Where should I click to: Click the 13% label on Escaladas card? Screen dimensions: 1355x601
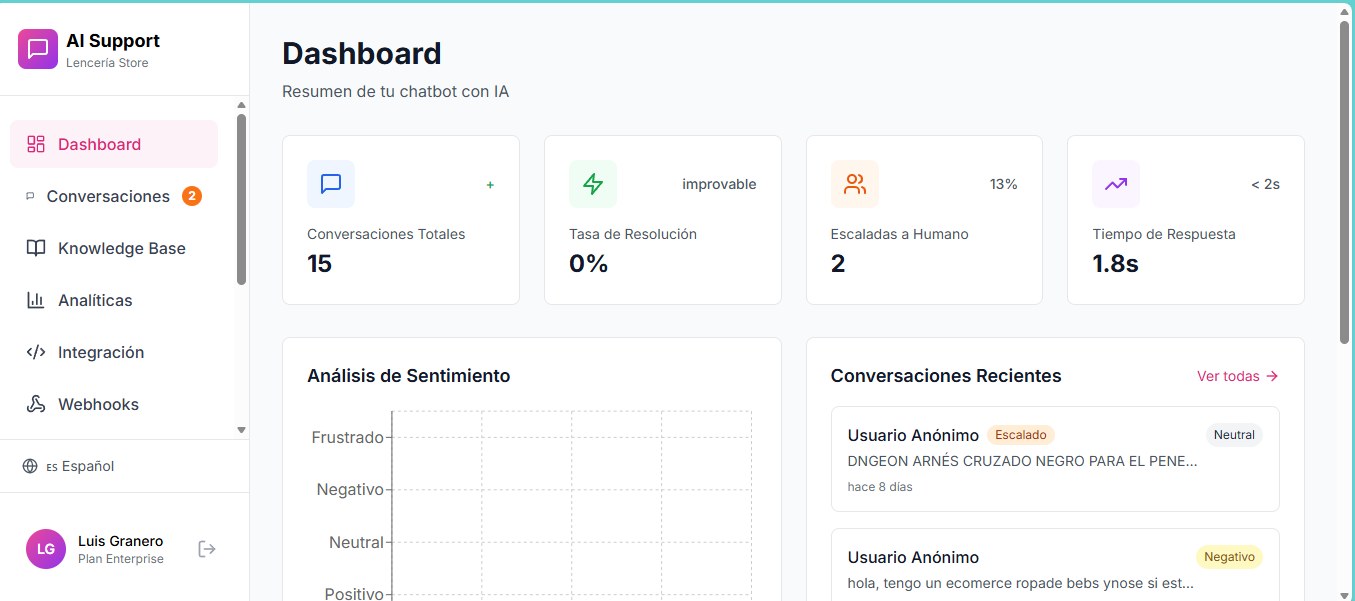[x=1003, y=184]
